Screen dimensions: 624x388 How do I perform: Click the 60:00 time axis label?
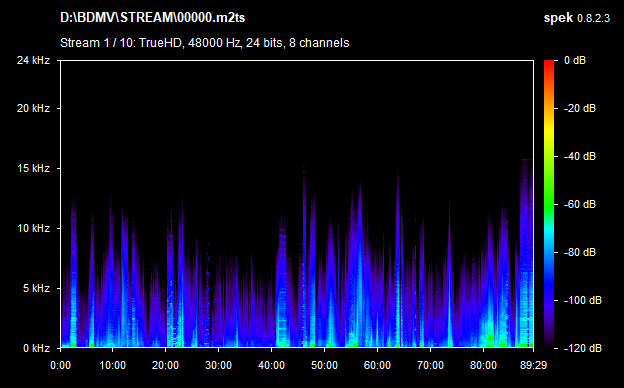click(377, 365)
